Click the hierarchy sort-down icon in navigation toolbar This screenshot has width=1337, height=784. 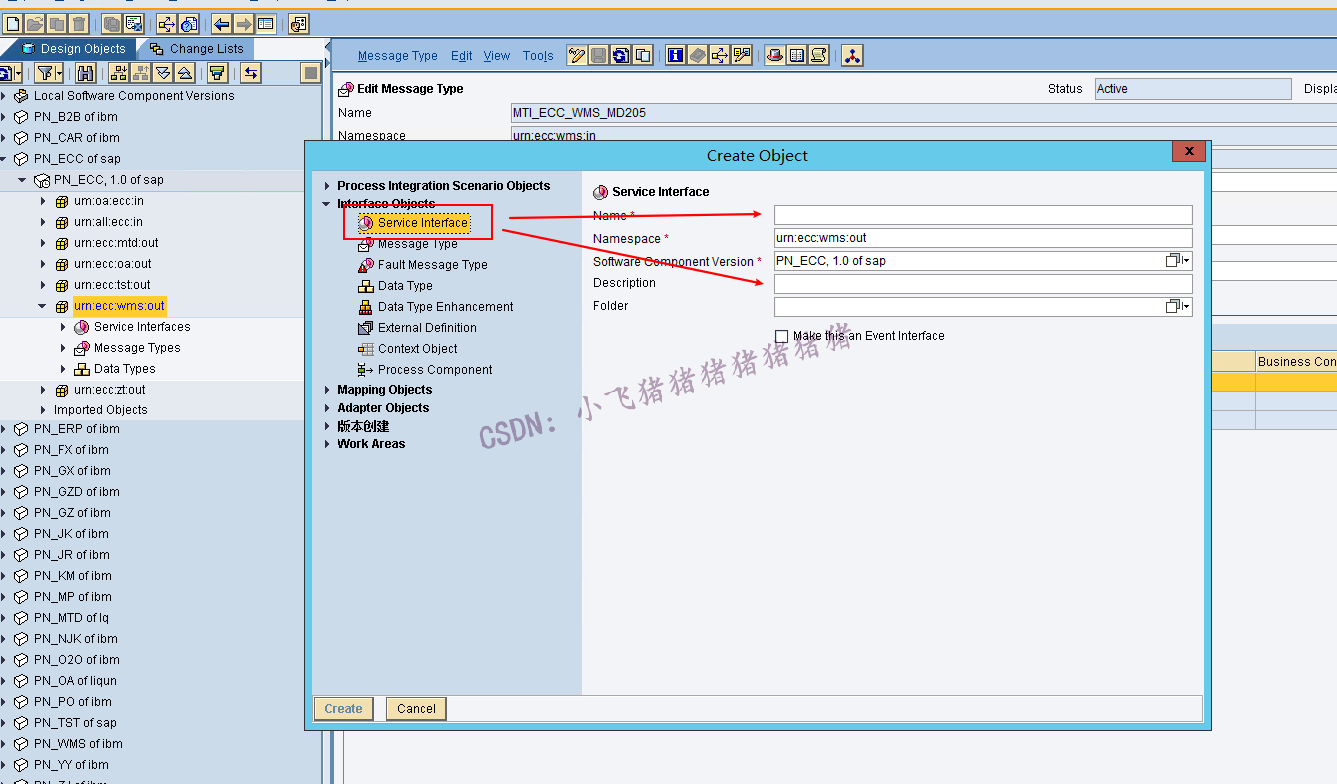(120, 72)
